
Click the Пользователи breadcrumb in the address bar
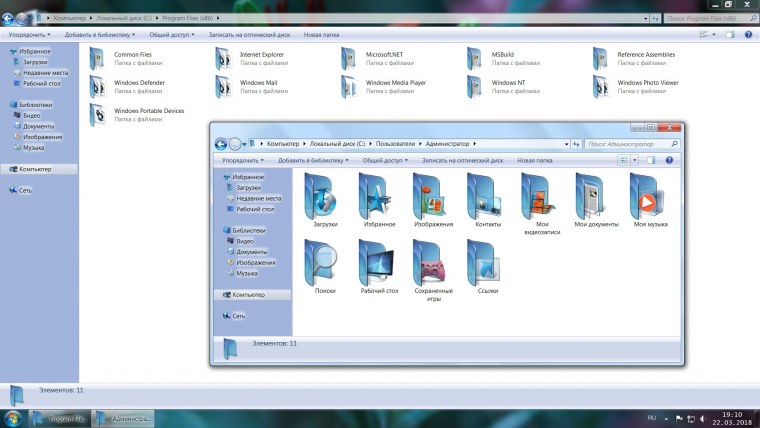(397, 144)
